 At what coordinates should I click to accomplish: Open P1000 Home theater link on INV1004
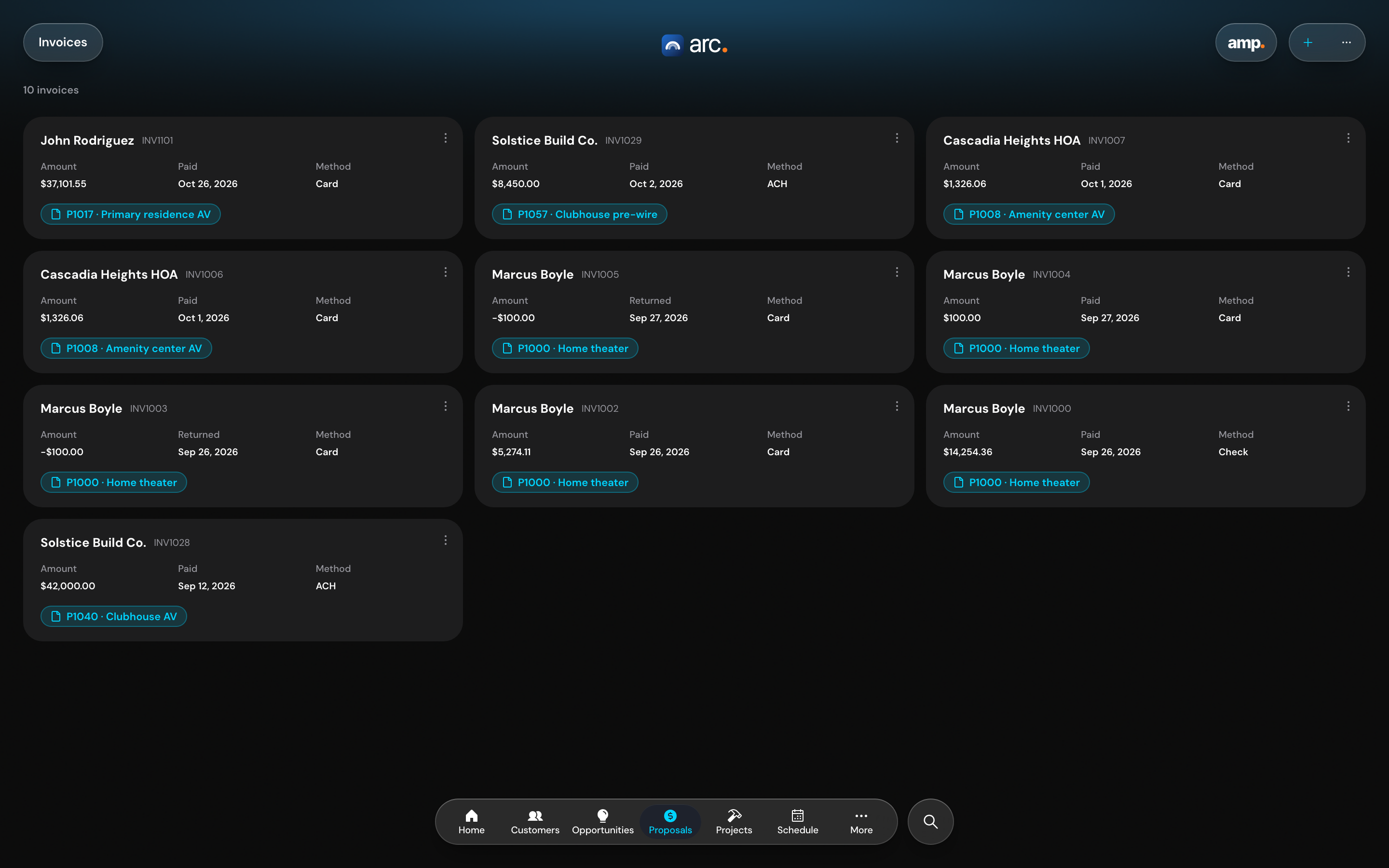1017,349
